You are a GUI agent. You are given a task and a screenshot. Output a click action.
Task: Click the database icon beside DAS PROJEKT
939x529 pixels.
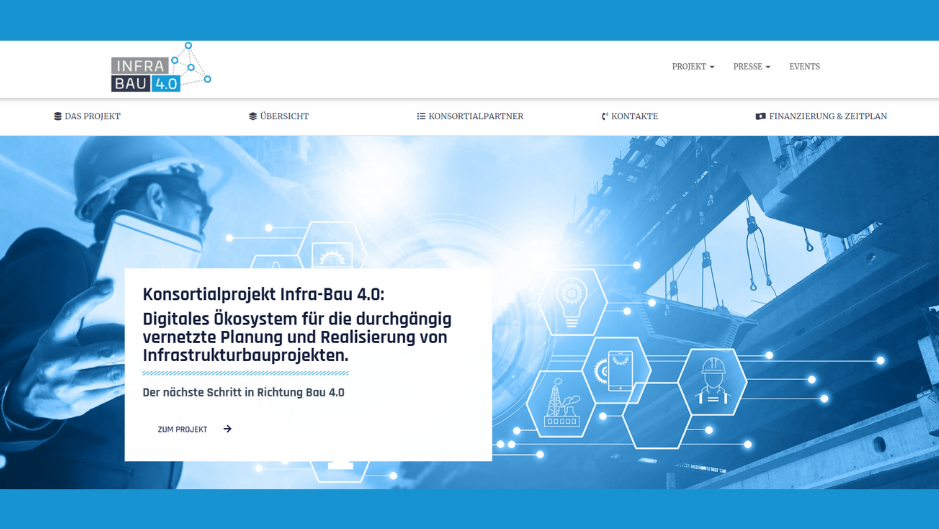pyautogui.click(x=57, y=116)
